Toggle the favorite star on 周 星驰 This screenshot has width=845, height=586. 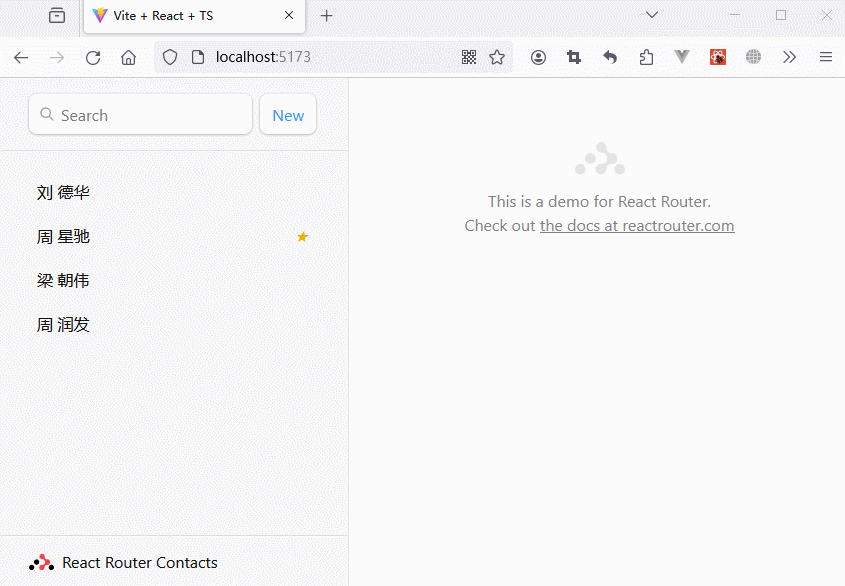303,237
